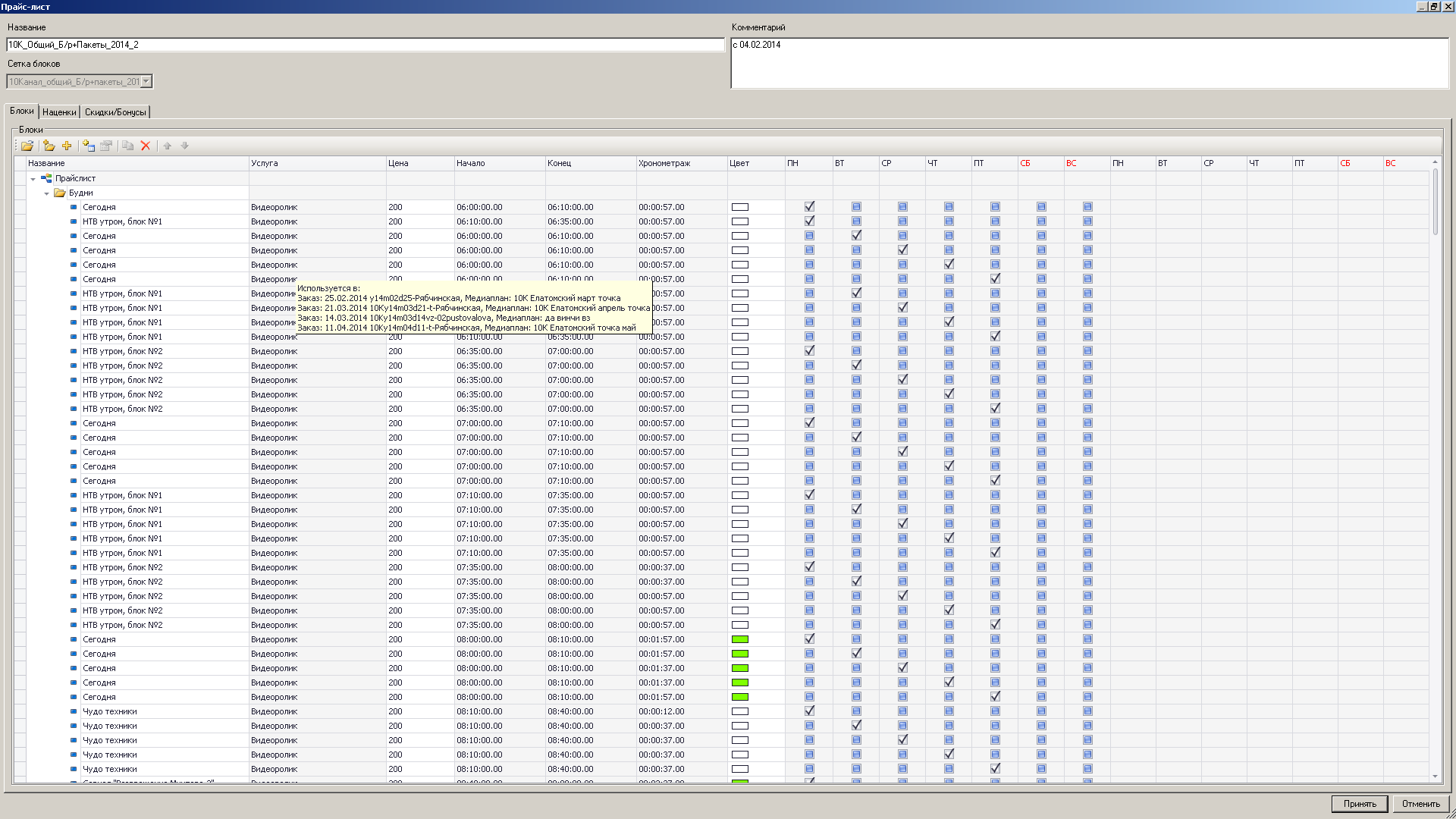This screenshot has width=1456, height=819.
Task: Collapse the Прайслист tree node
Action: click(x=33, y=179)
